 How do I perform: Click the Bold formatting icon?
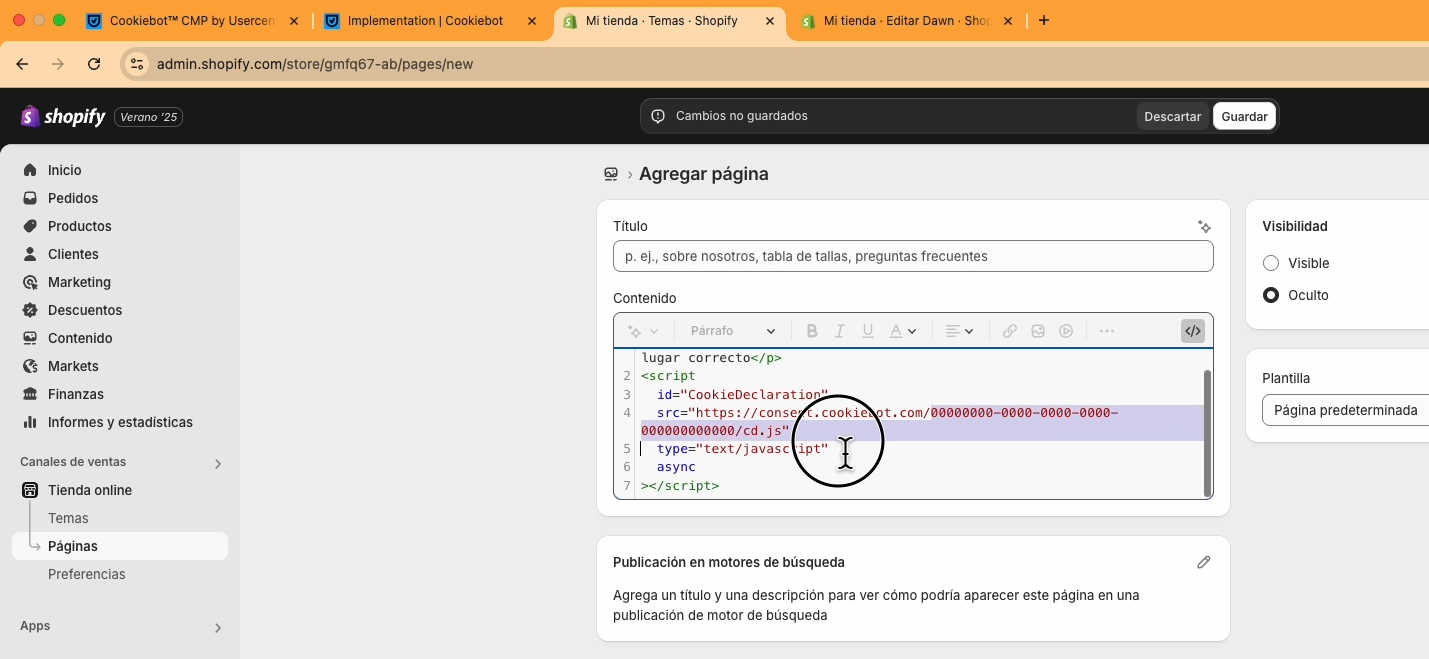(812, 331)
